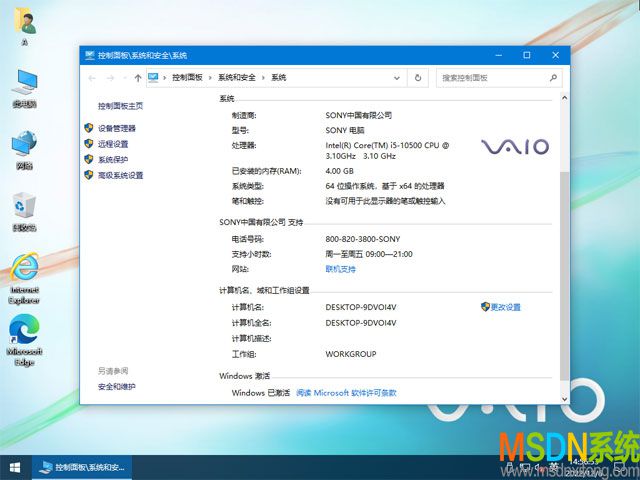Open the Recycle Bin desktop icon
The width and height of the screenshot is (640, 480).
[24, 211]
